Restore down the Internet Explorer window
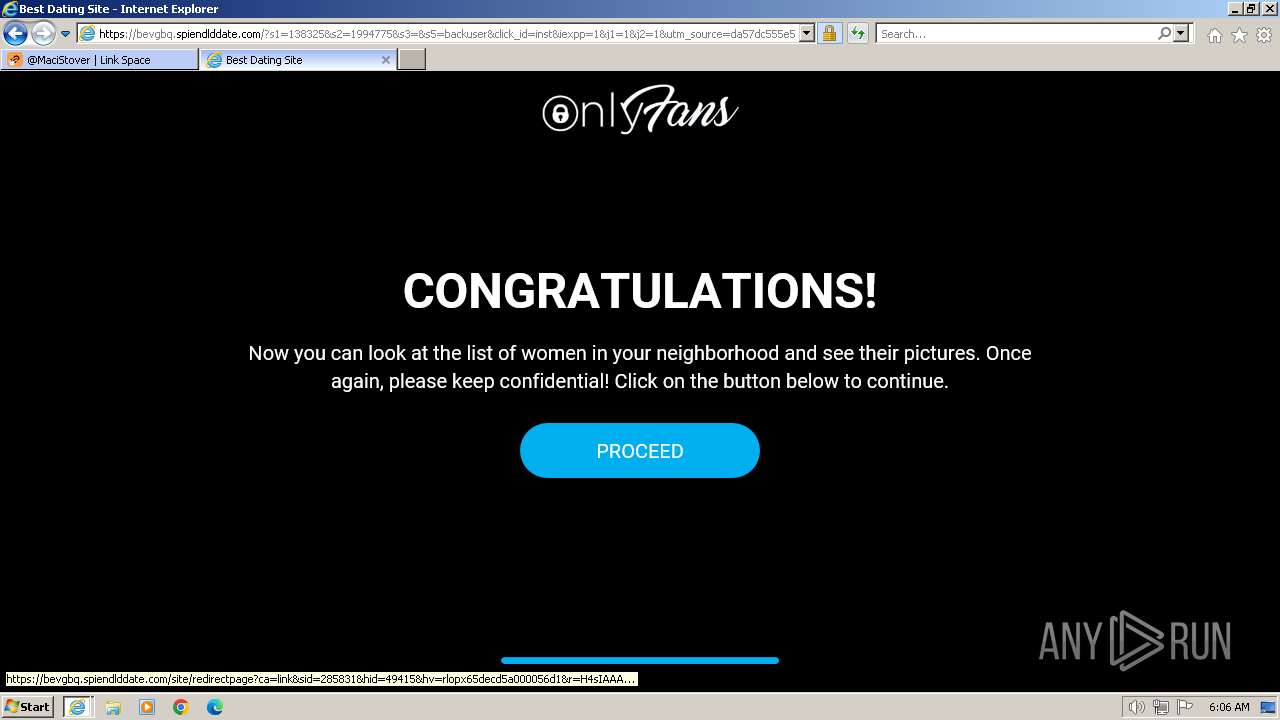The height and width of the screenshot is (720, 1280). pos(1250,9)
